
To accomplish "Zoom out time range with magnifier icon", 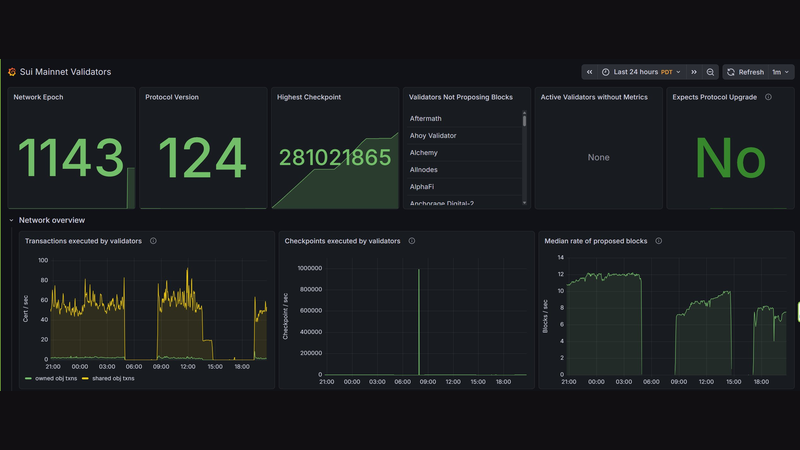I will [710, 72].
